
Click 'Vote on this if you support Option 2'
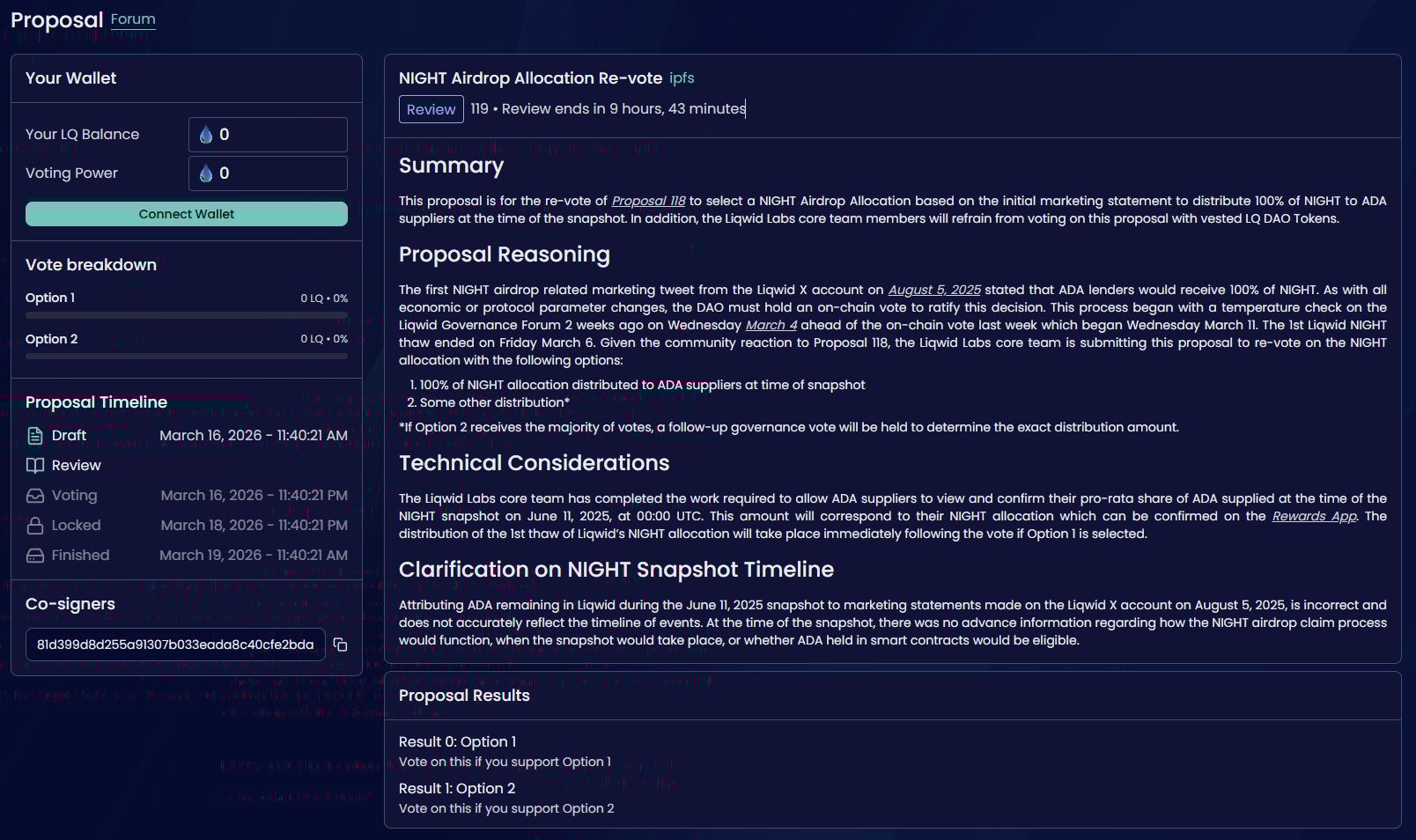point(506,808)
